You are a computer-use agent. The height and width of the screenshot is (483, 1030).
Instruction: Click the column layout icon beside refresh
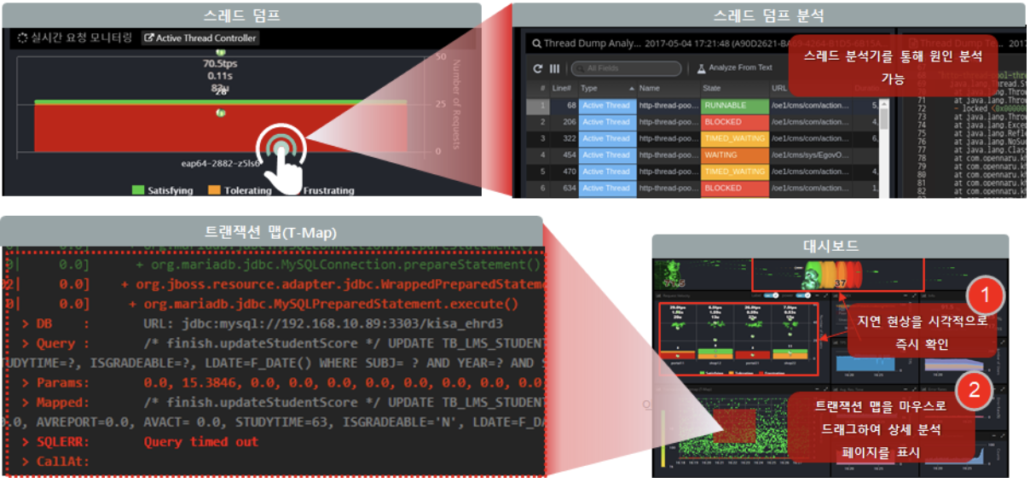pyautogui.click(x=554, y=68)
